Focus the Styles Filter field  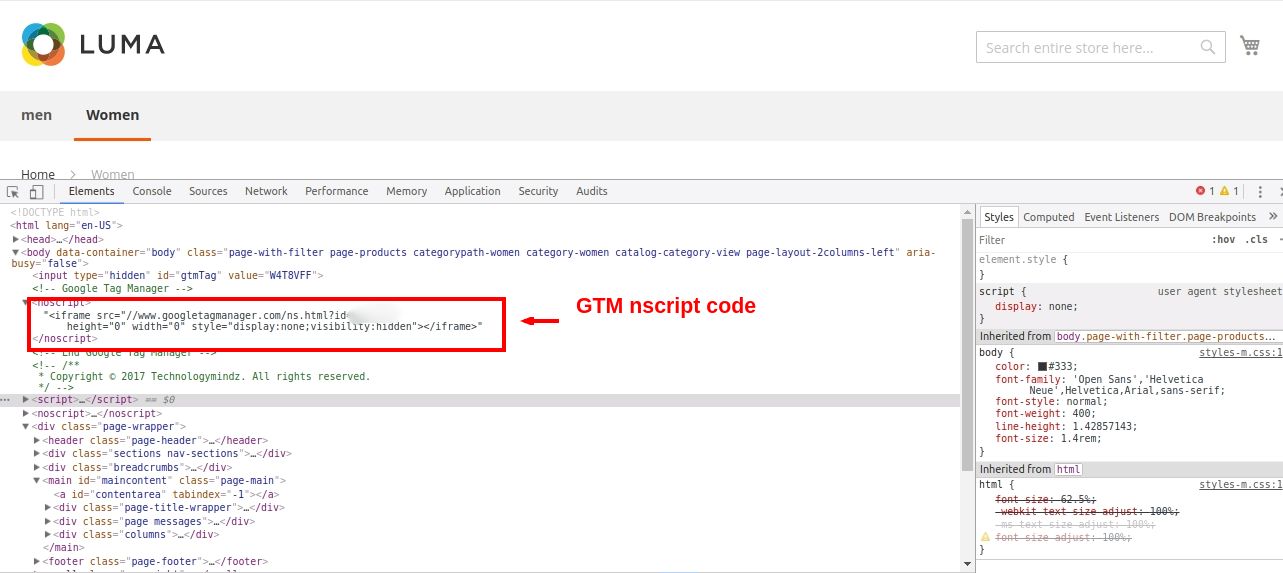pyautogui.click(x=1090, y=240)
